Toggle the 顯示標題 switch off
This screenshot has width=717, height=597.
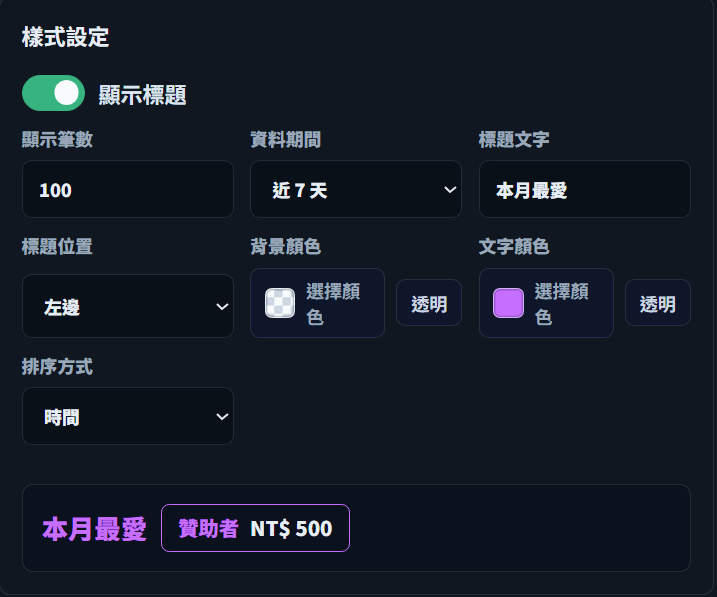[54, 93]
